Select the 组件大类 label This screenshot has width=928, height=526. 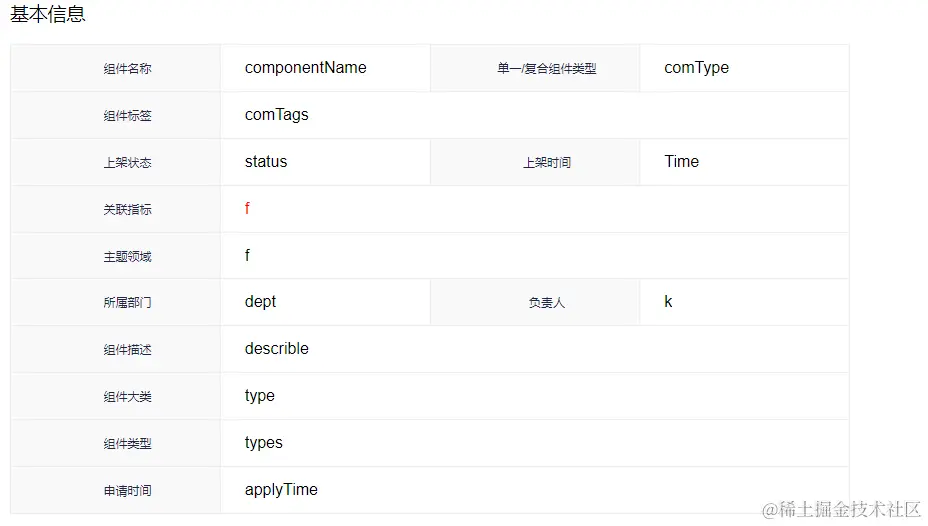click(127, 396)
